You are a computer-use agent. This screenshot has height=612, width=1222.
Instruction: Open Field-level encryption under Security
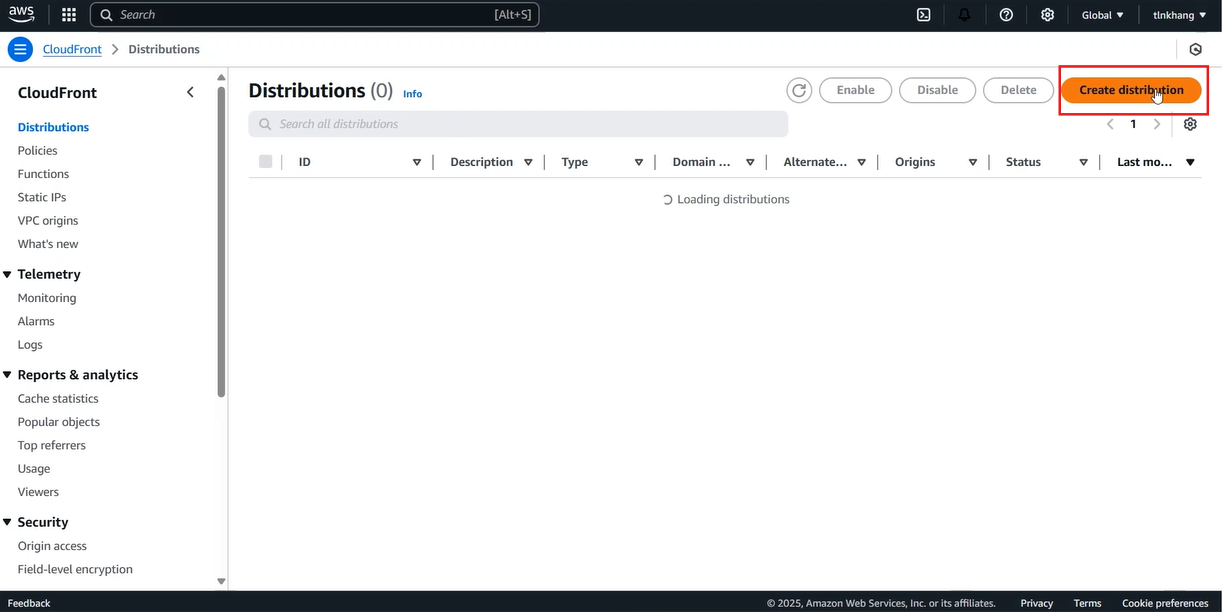pyautogui.click(x=75, y=569)
